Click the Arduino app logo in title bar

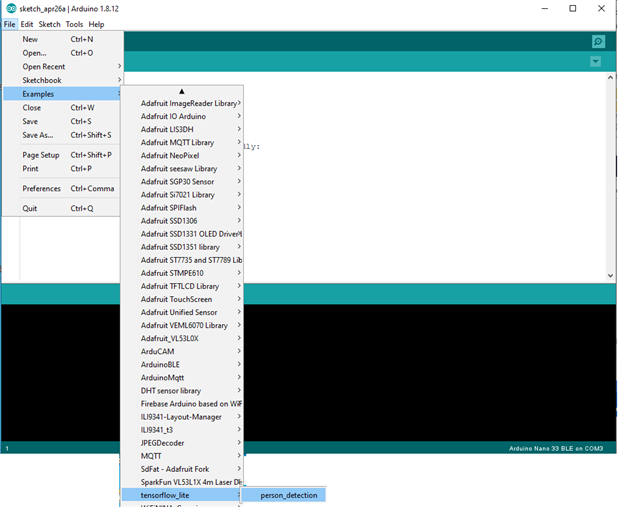click(x=11, y=8)
